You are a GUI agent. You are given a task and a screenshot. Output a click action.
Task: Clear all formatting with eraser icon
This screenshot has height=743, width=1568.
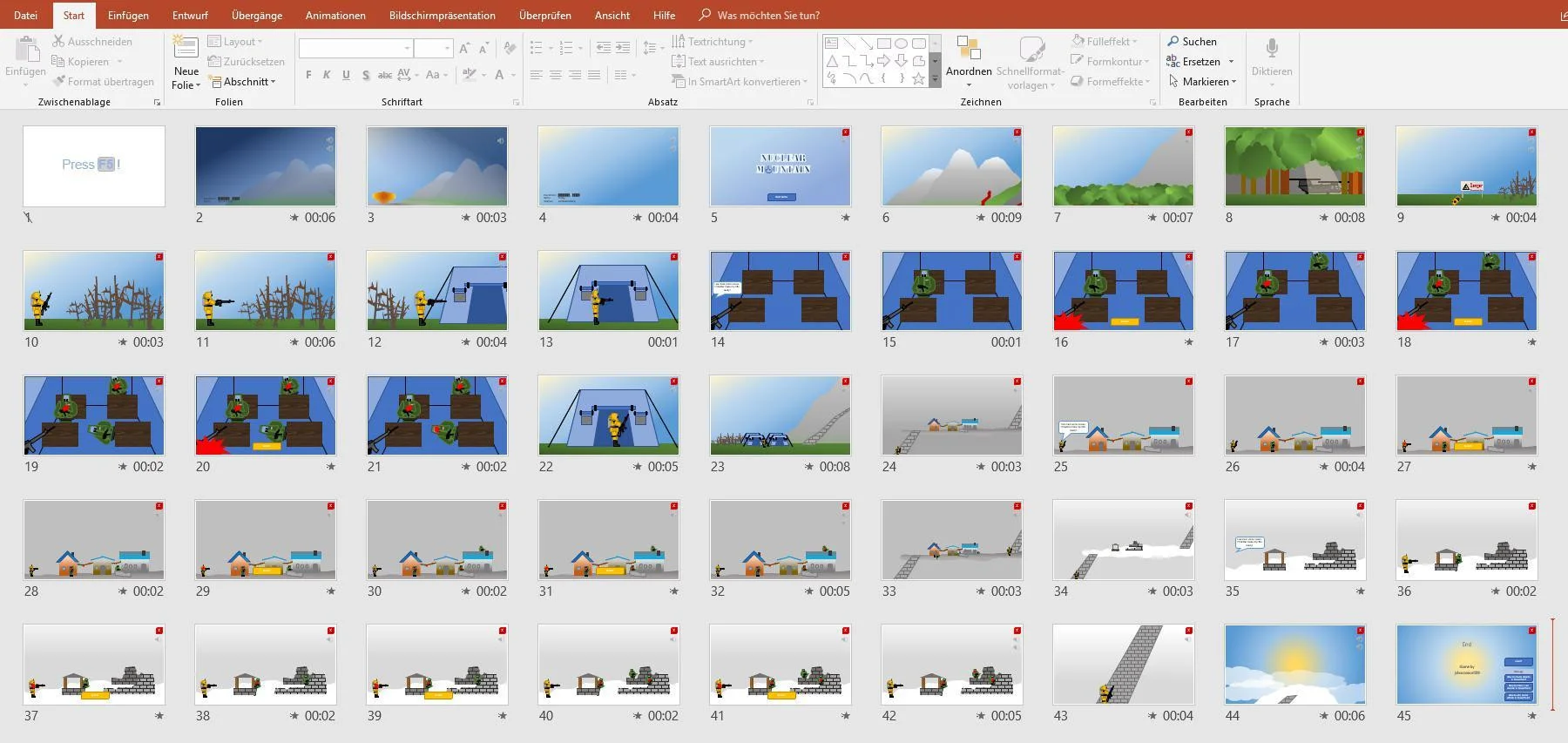pyautogui.click(x=510, y=48)
